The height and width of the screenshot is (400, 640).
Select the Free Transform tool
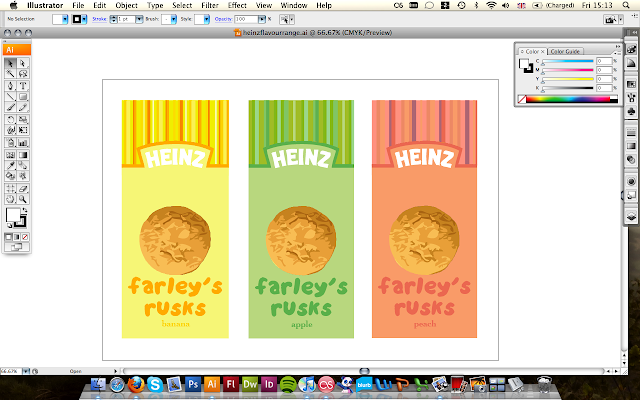click(23, 130)
